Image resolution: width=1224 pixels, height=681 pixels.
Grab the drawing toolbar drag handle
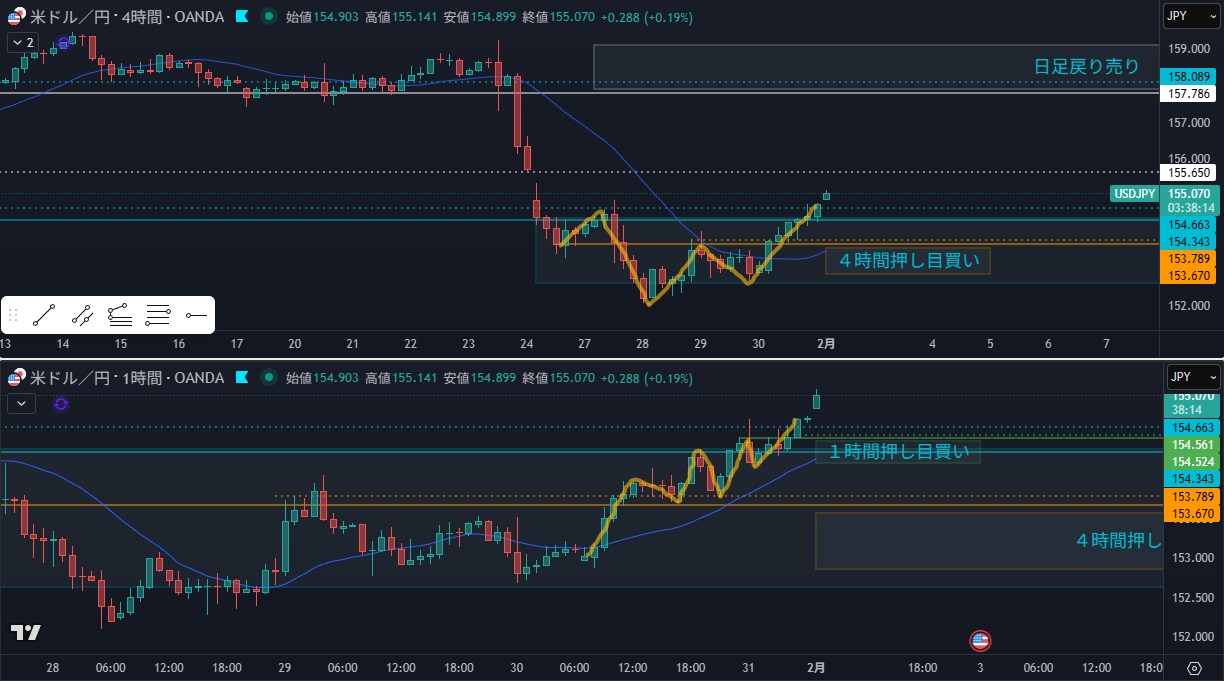click(x=13, y=316)
